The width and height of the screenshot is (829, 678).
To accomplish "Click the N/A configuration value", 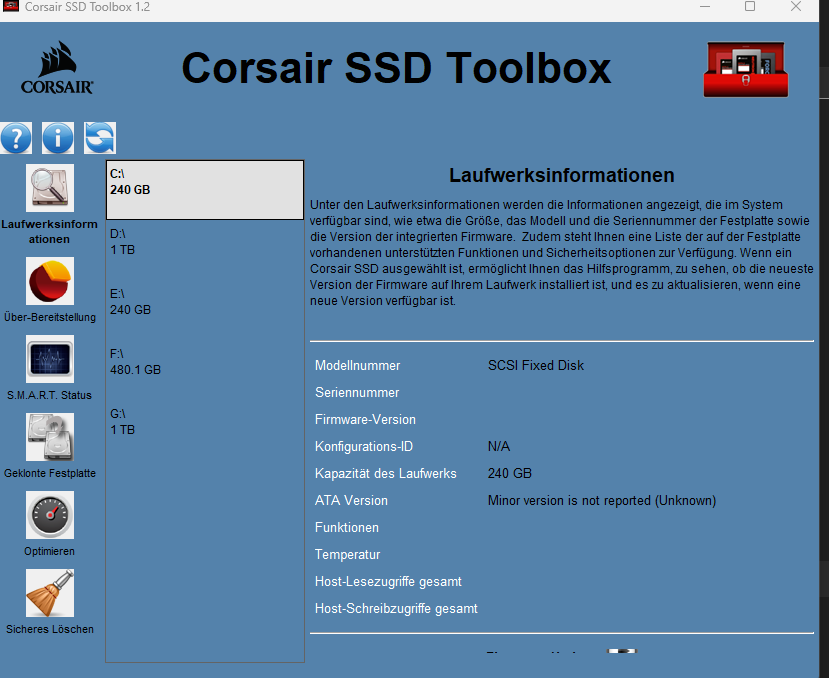I will pyautogui.click(x=499, y=446).
